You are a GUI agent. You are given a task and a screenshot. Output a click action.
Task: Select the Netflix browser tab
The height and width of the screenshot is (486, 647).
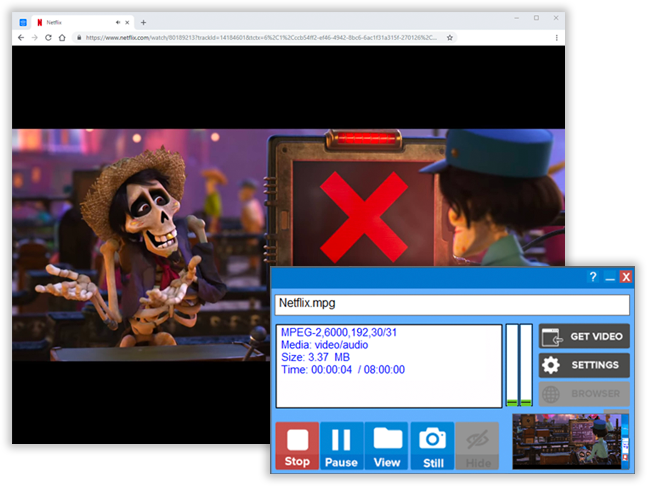pyautogui.click(x=83, y=22)
